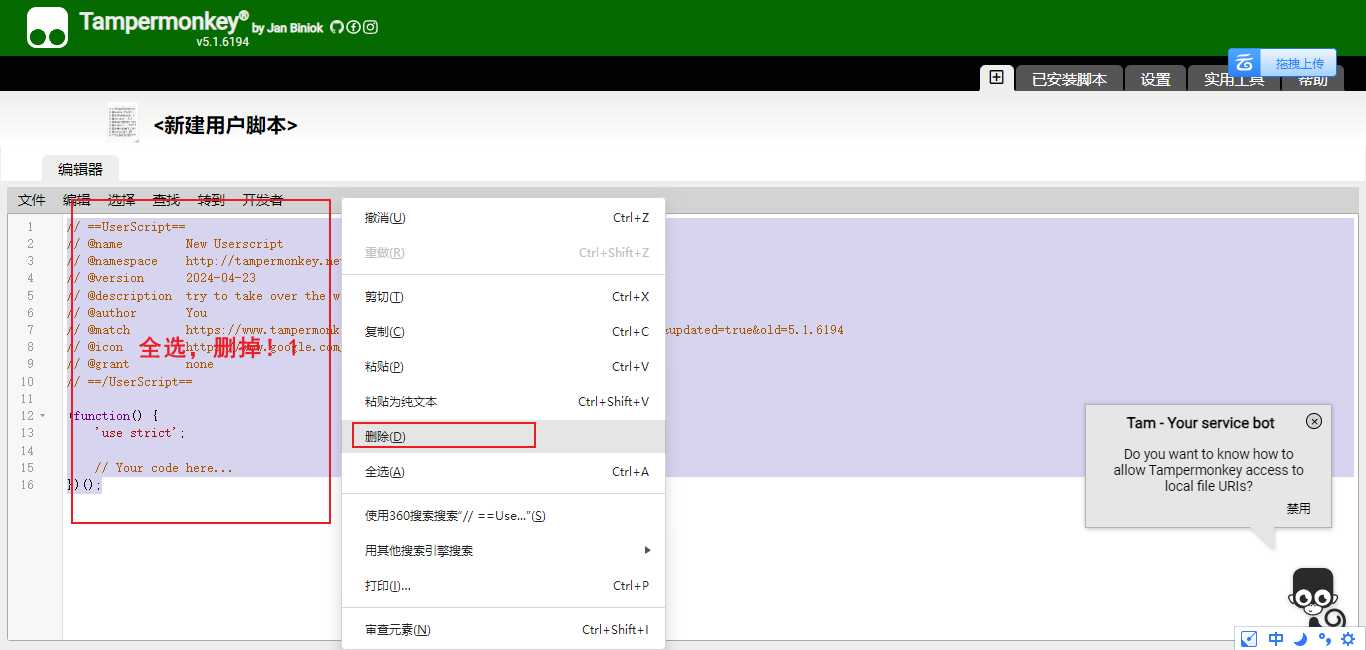Open the 查找 menu
The height and width of the screenshot is (650, 1366).
(166, 200)
